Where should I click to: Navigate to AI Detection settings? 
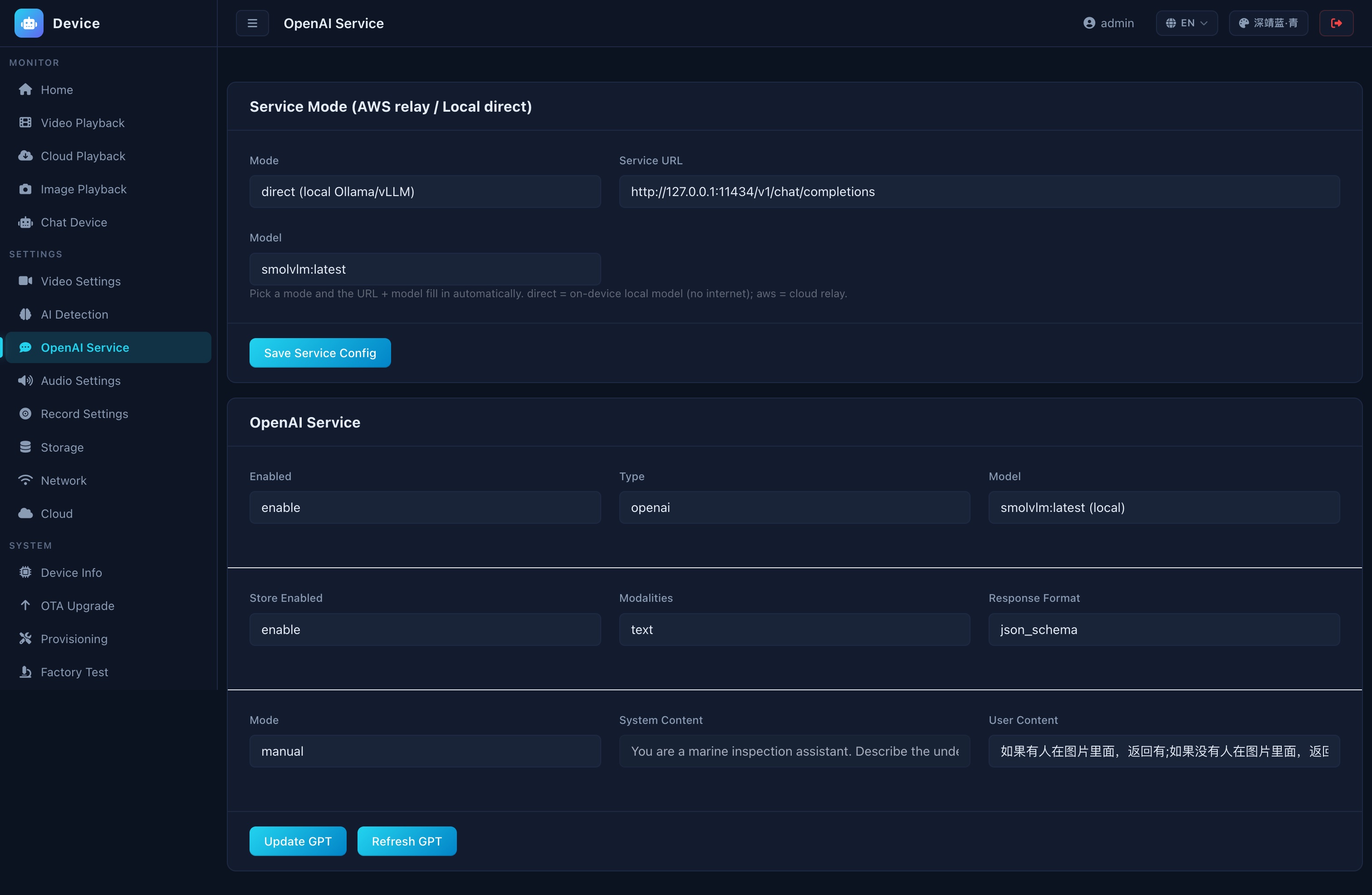coord(108,314)
